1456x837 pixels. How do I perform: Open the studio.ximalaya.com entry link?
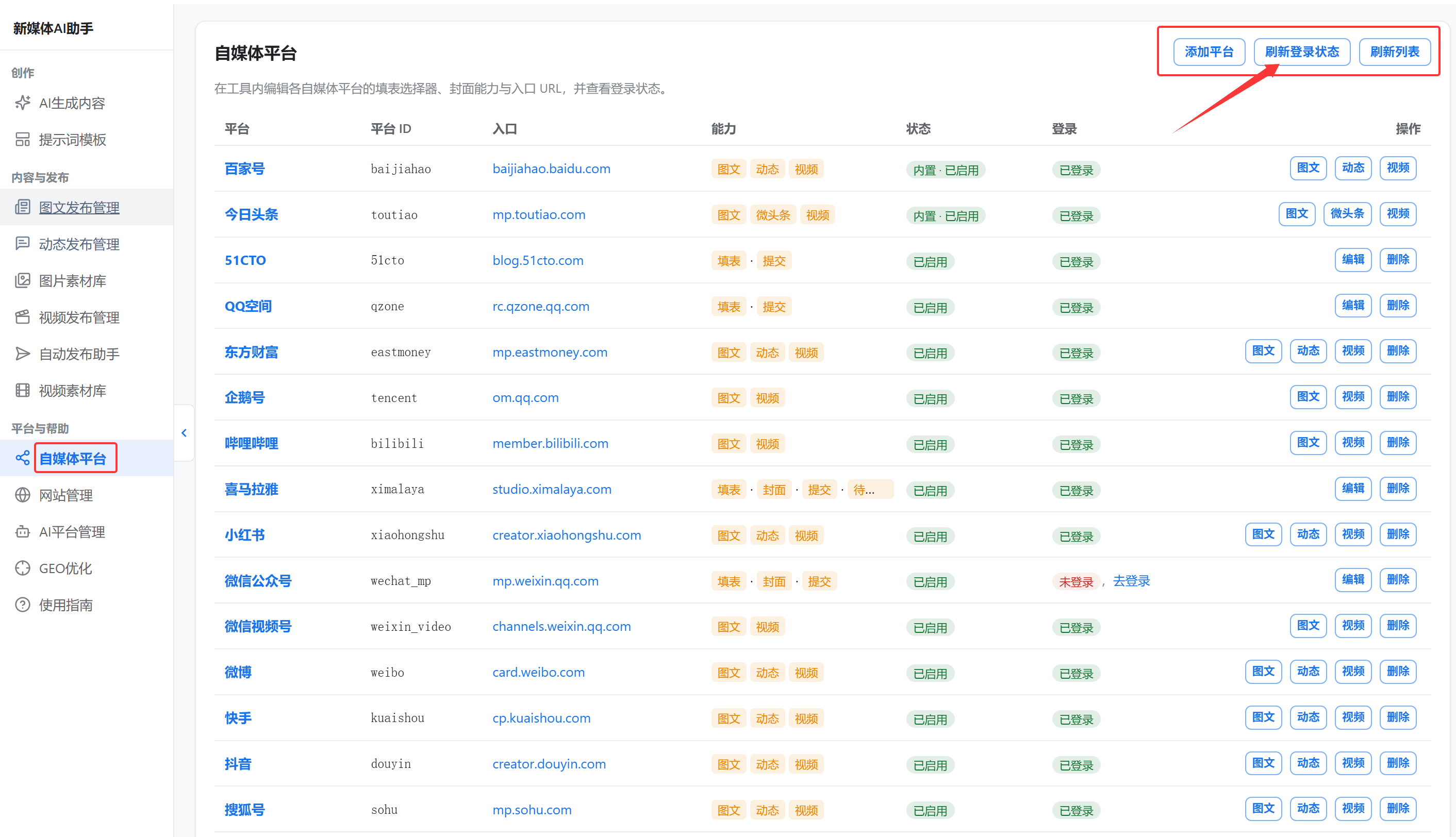click(x=552, y=489)
